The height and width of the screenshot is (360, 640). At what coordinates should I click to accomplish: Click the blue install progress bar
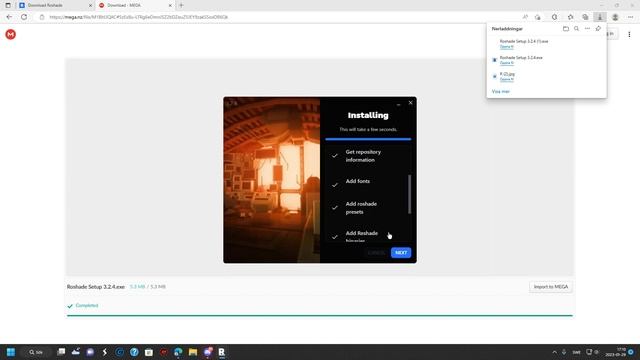[368, 139]
